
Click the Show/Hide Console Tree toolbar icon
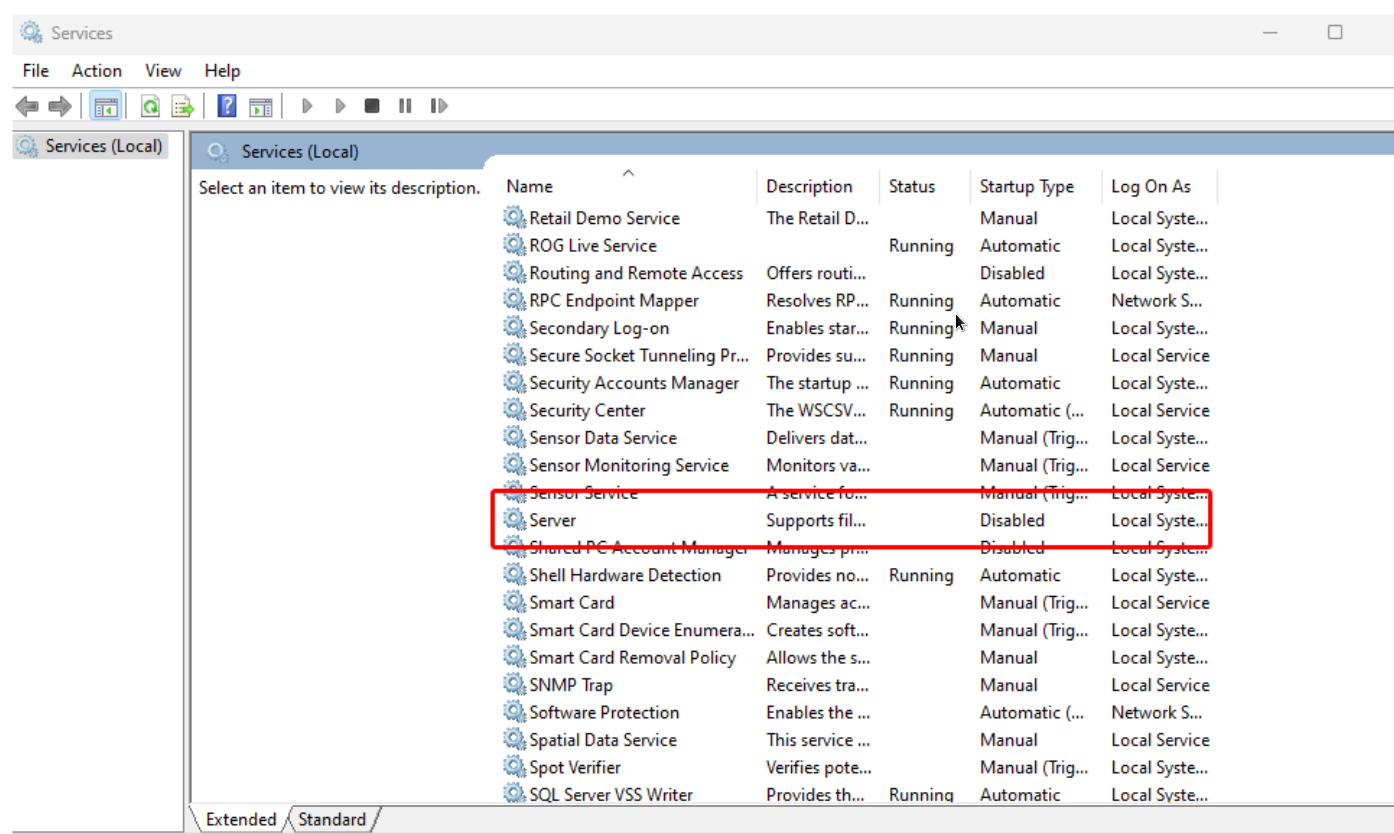point(106,106)
